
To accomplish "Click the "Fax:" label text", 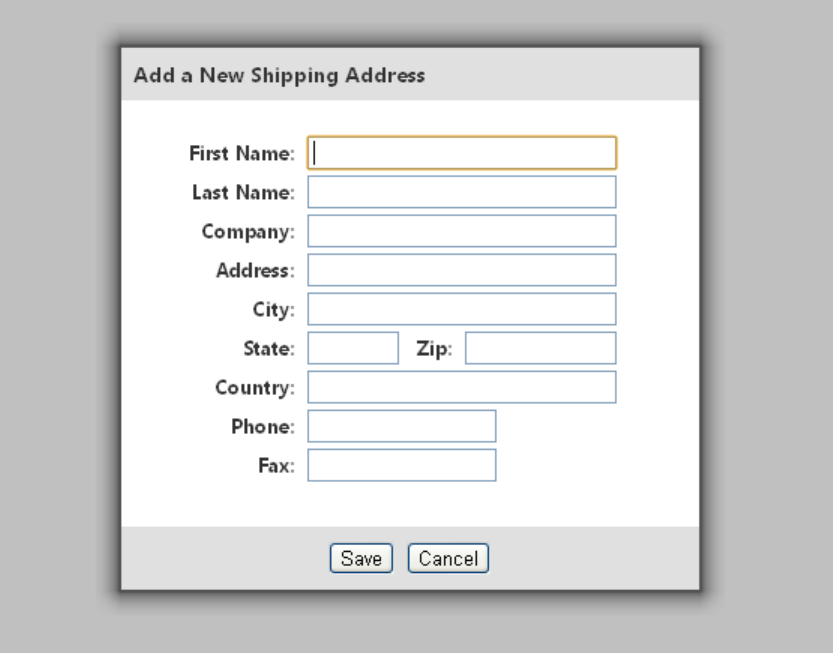I will [276, 465].
